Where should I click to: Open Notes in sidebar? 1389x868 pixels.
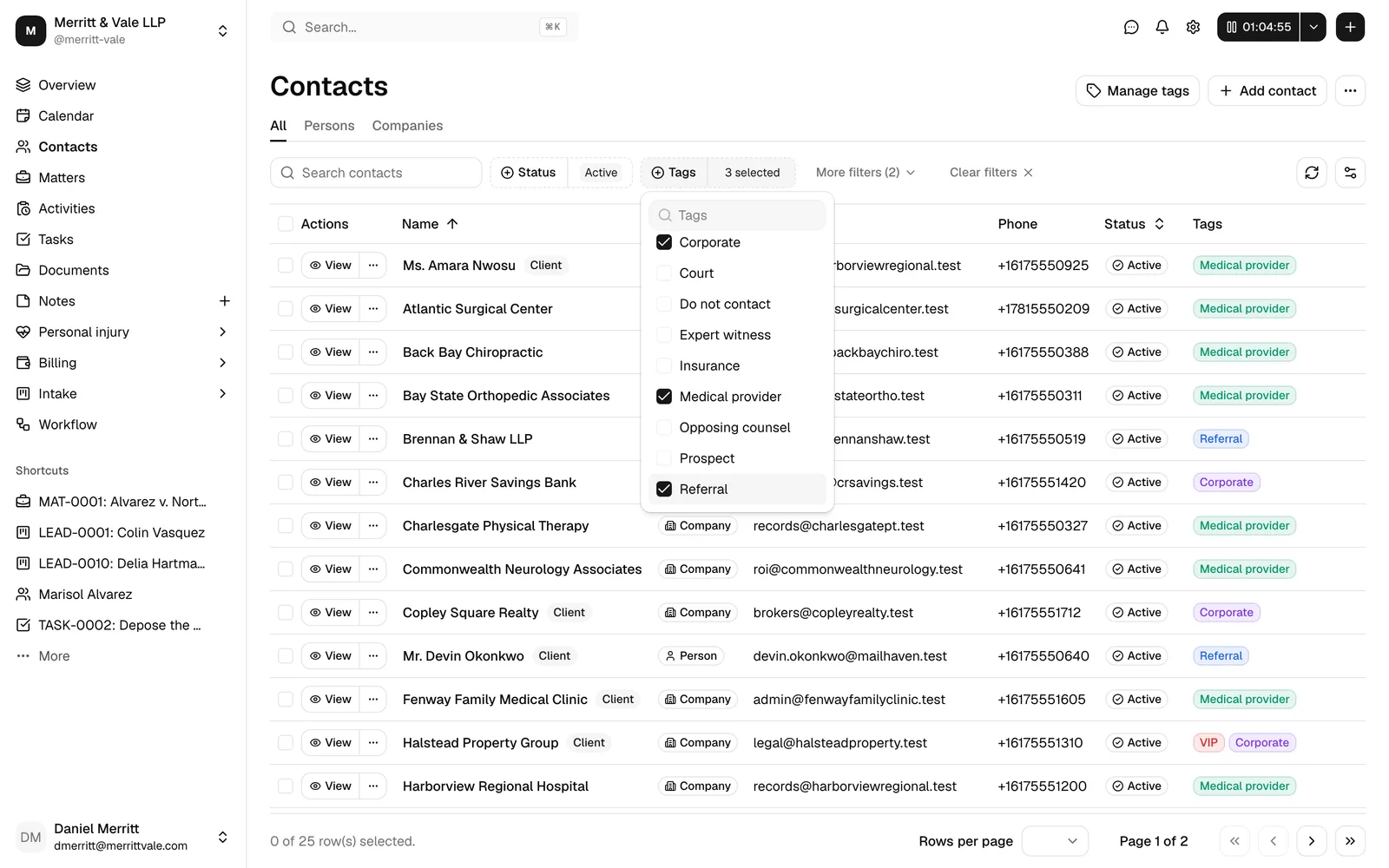[x=56, y=301]
